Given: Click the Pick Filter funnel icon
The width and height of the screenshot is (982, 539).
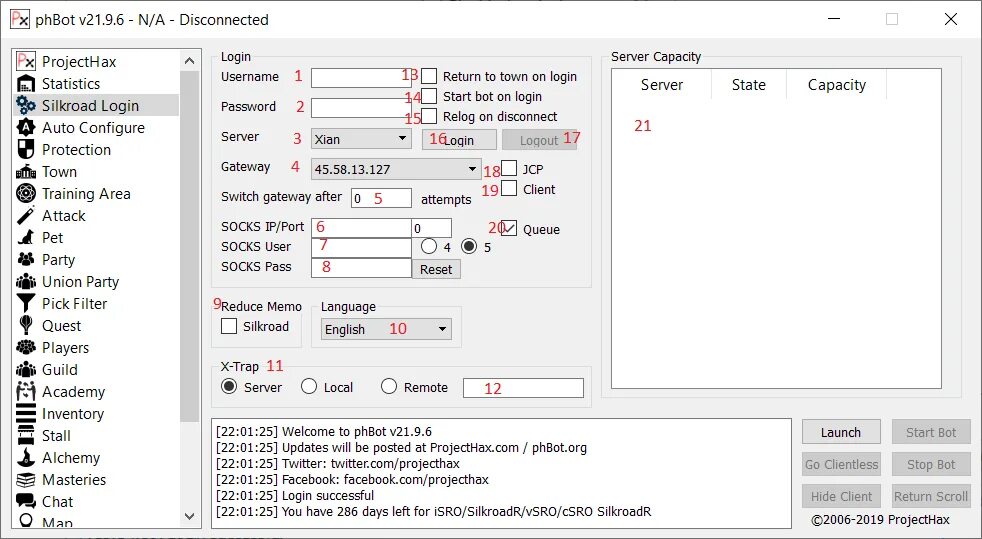Looking at the screenshot, I should click(x=26, y=304).
